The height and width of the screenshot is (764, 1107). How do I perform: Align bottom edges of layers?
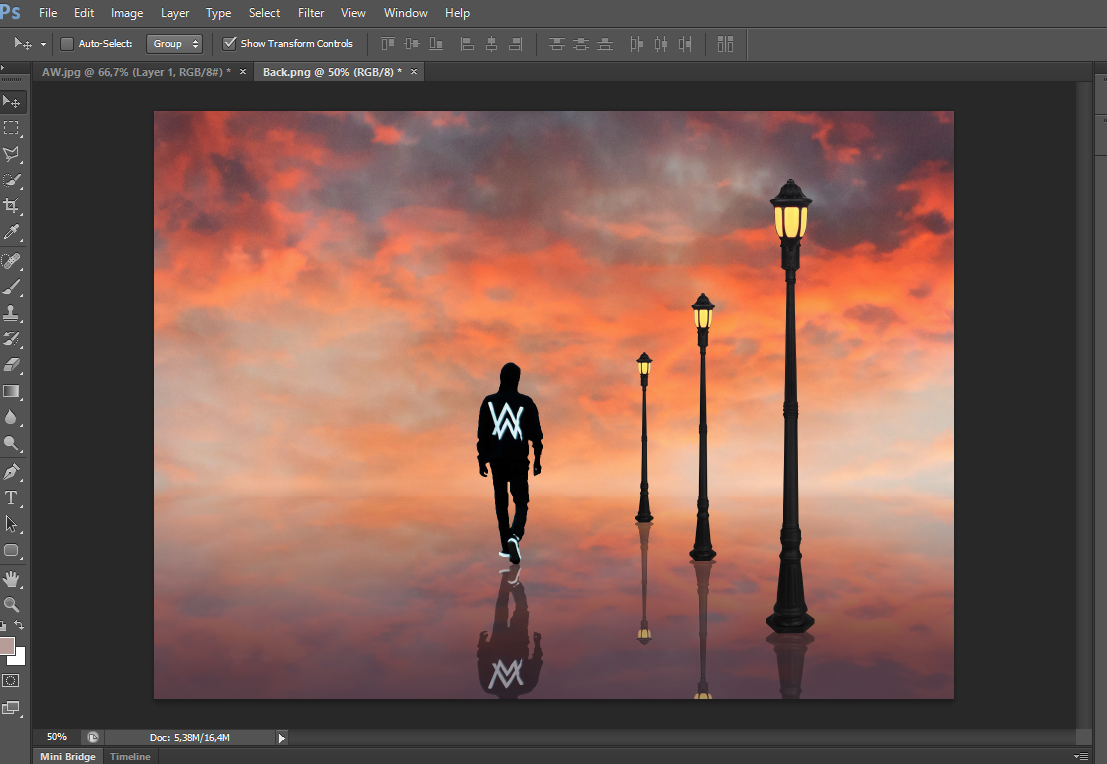pyautogui.click(x=436, y=44)
